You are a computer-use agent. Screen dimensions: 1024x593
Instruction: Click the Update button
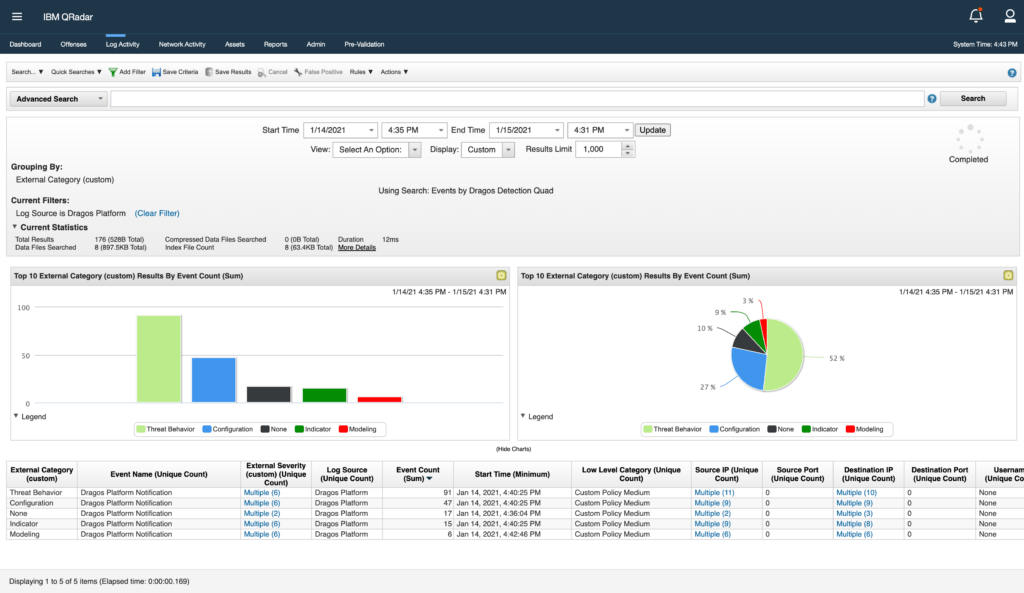point(652,130)
